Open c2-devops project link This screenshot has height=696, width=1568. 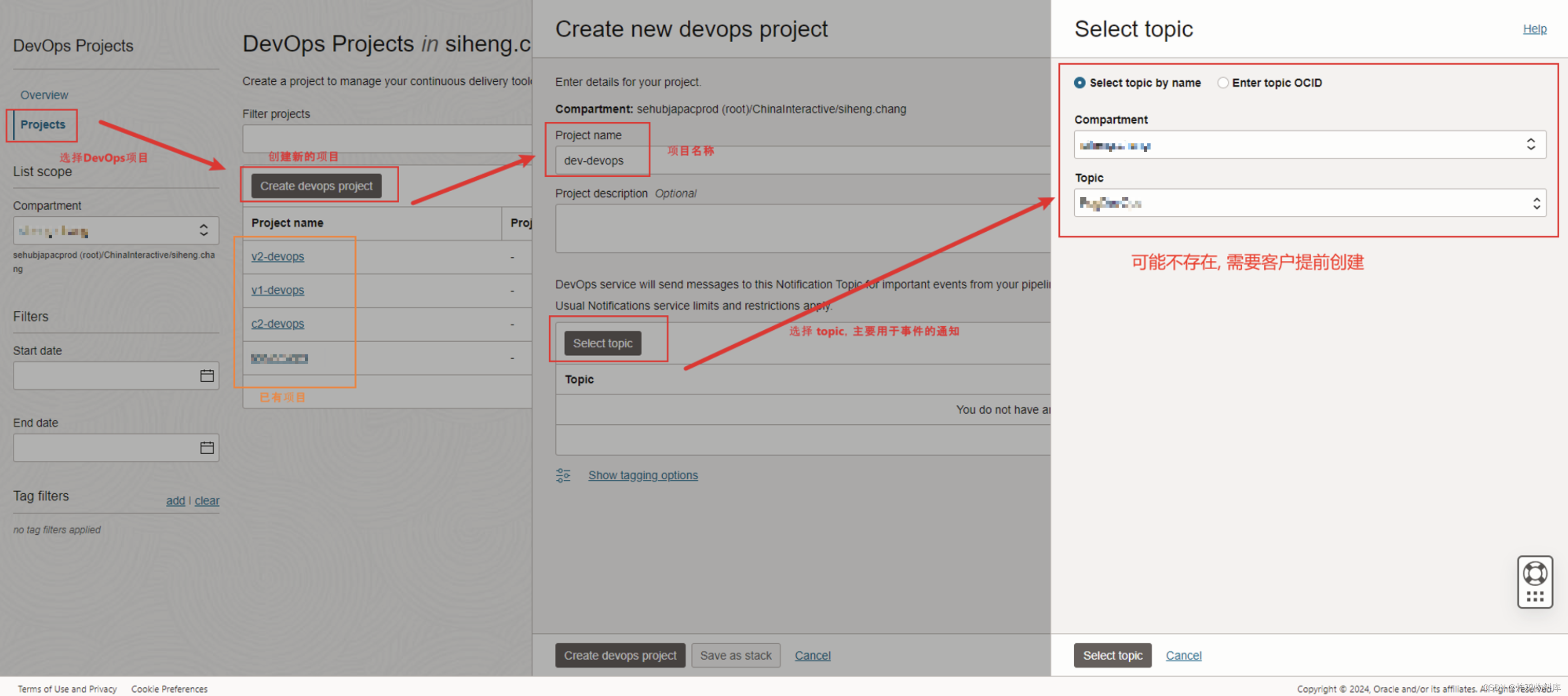coord(278,323)
